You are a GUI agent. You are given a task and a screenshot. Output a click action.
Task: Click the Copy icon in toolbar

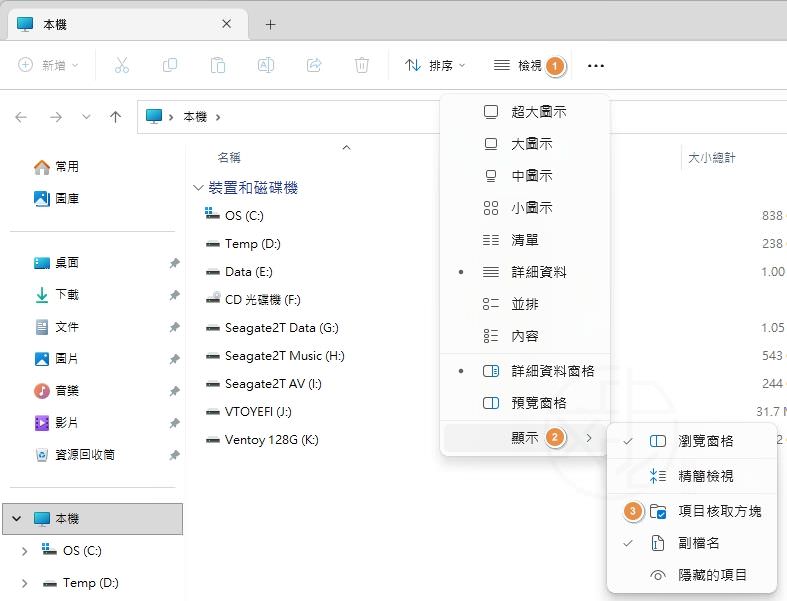[170, 65]
